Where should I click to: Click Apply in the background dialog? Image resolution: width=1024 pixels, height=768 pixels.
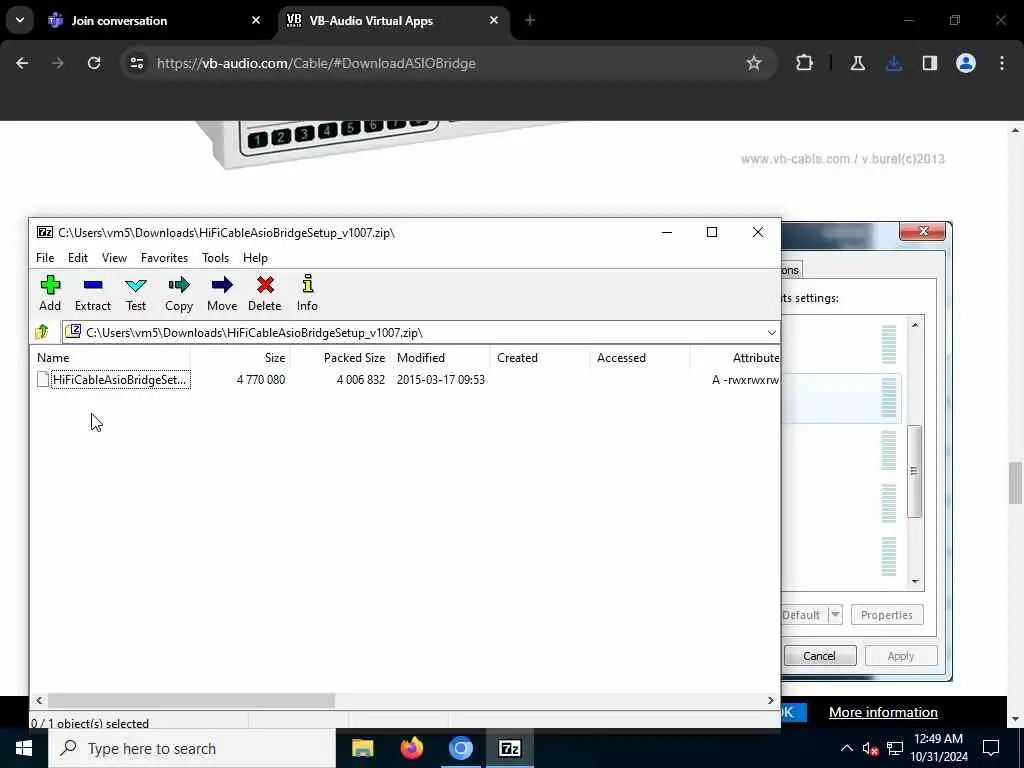(x=901, y=656)
